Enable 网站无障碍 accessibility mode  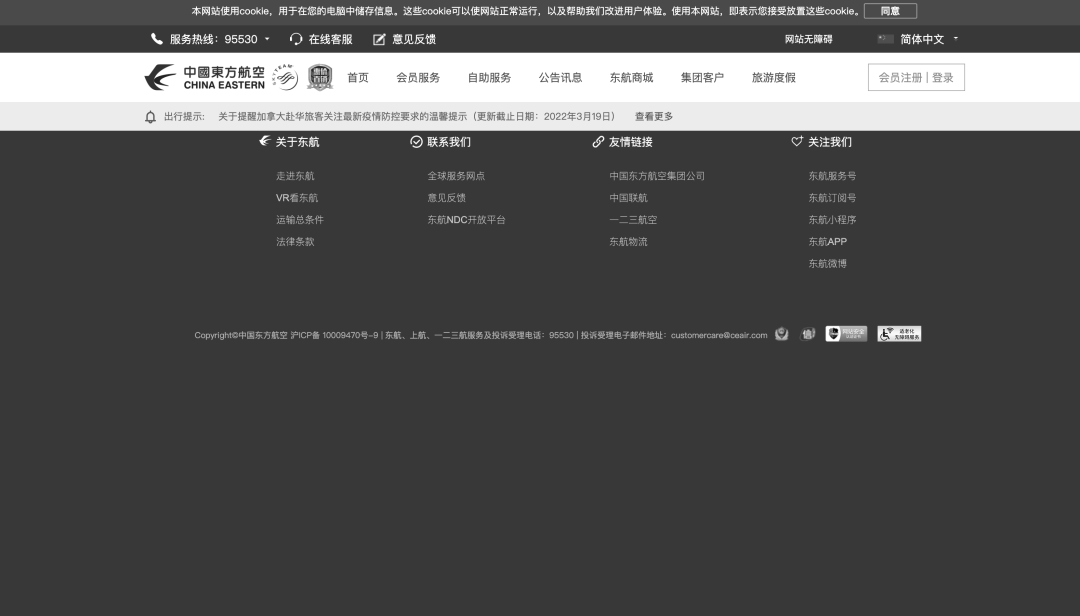pyautogui.click(x=808, y=39)
